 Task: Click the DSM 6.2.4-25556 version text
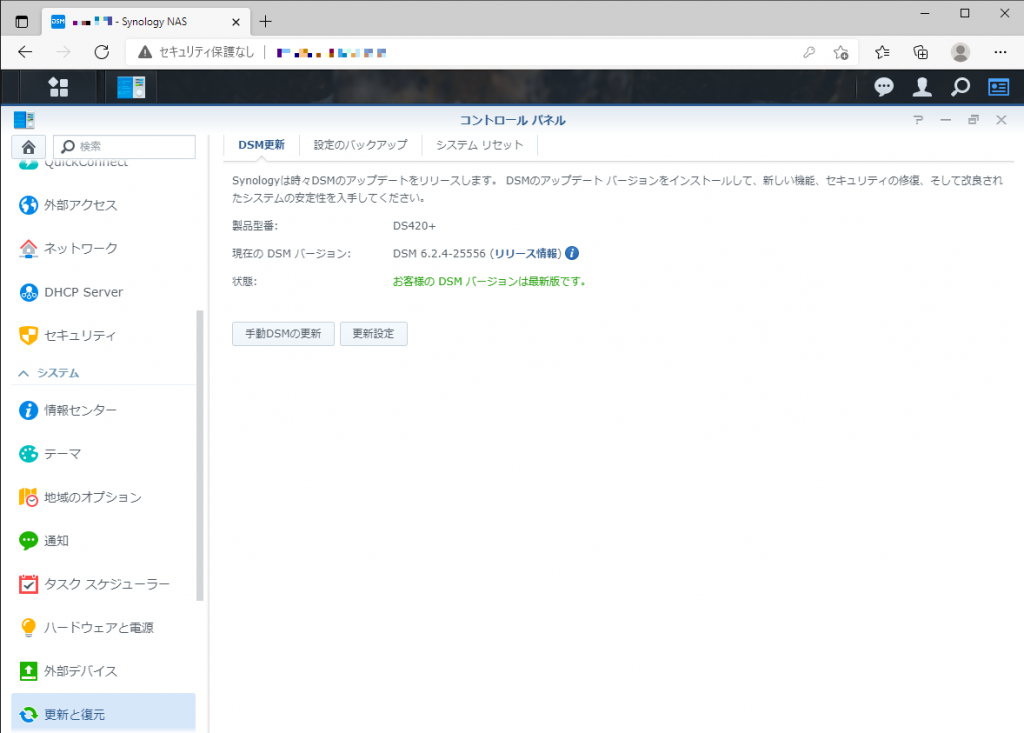[x=439, y=253]
